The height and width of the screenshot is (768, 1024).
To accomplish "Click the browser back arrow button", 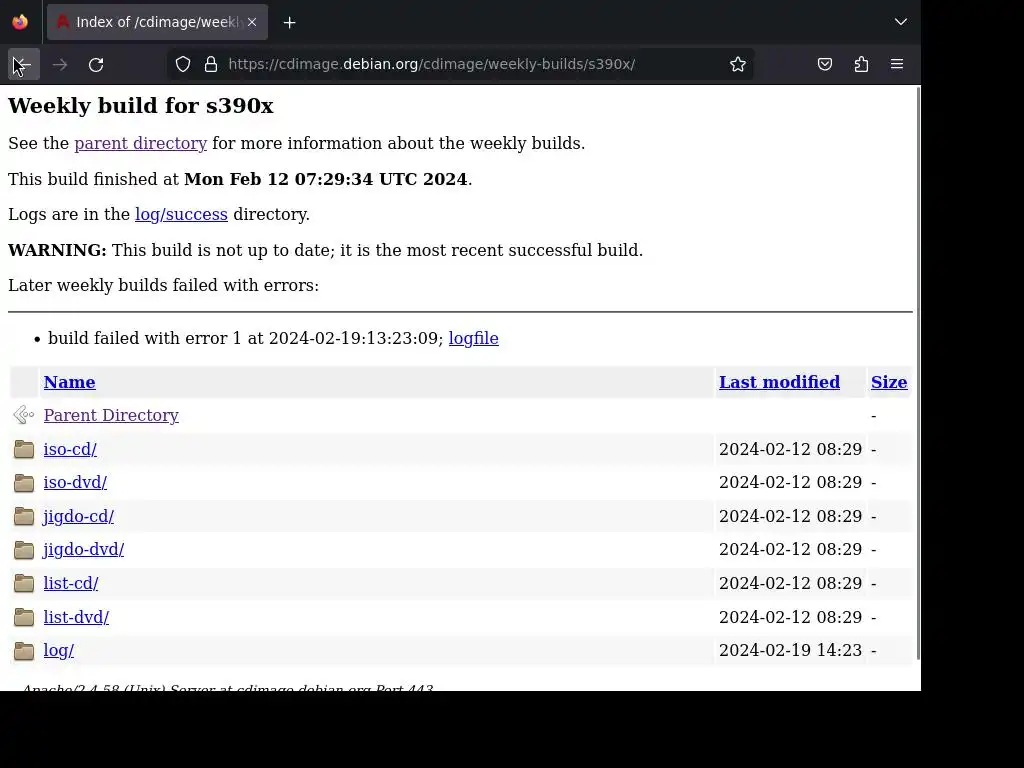I will click(24, 64).
